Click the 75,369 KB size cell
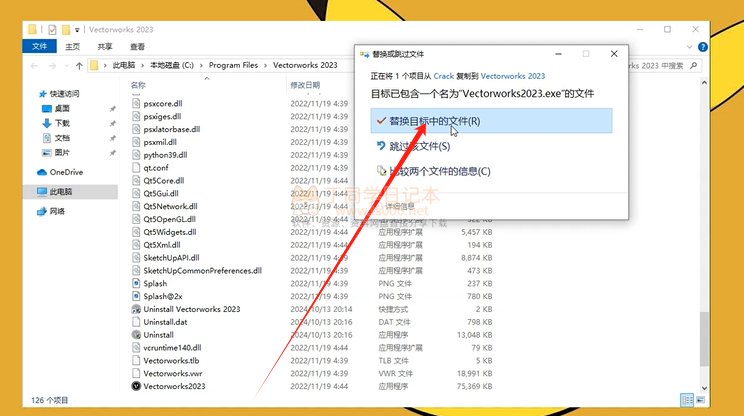The width and height of the screenshot is (744, 416). 474,386
